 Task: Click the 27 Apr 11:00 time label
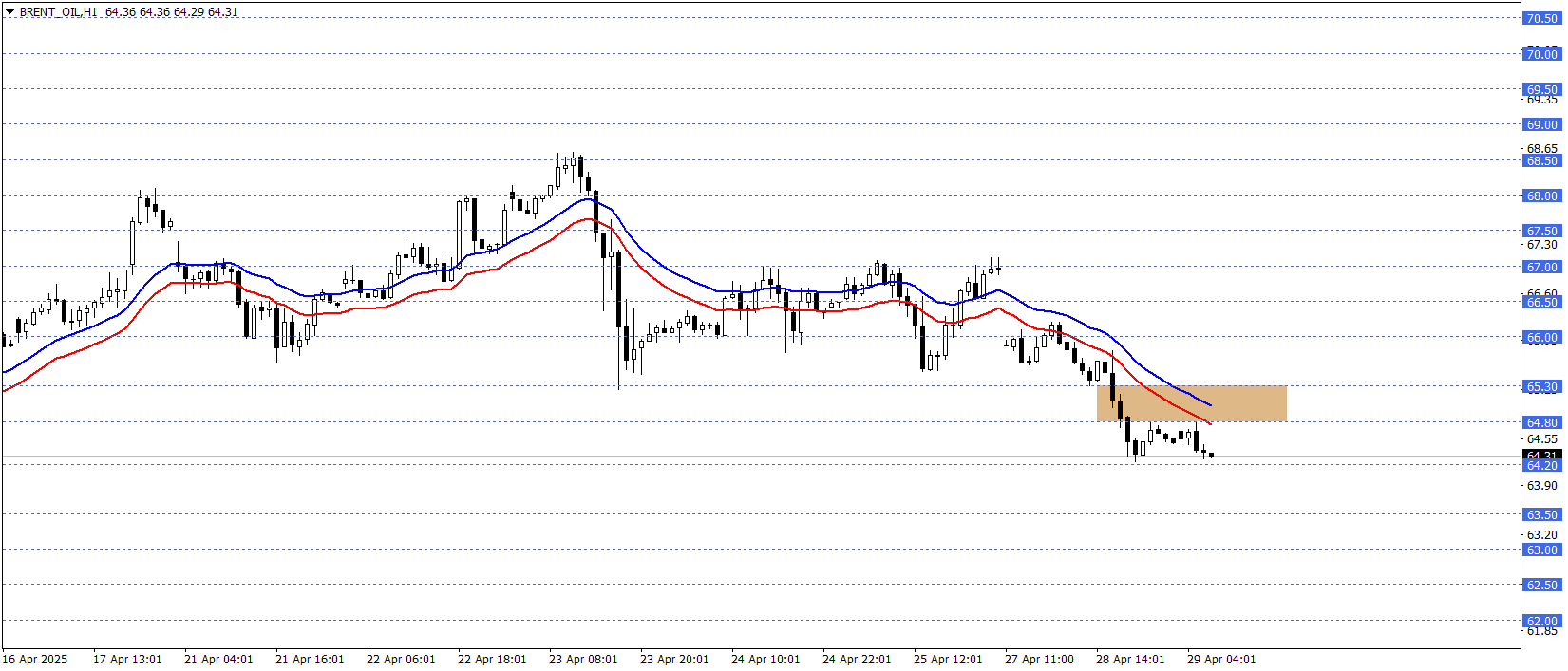[1039, 660]
